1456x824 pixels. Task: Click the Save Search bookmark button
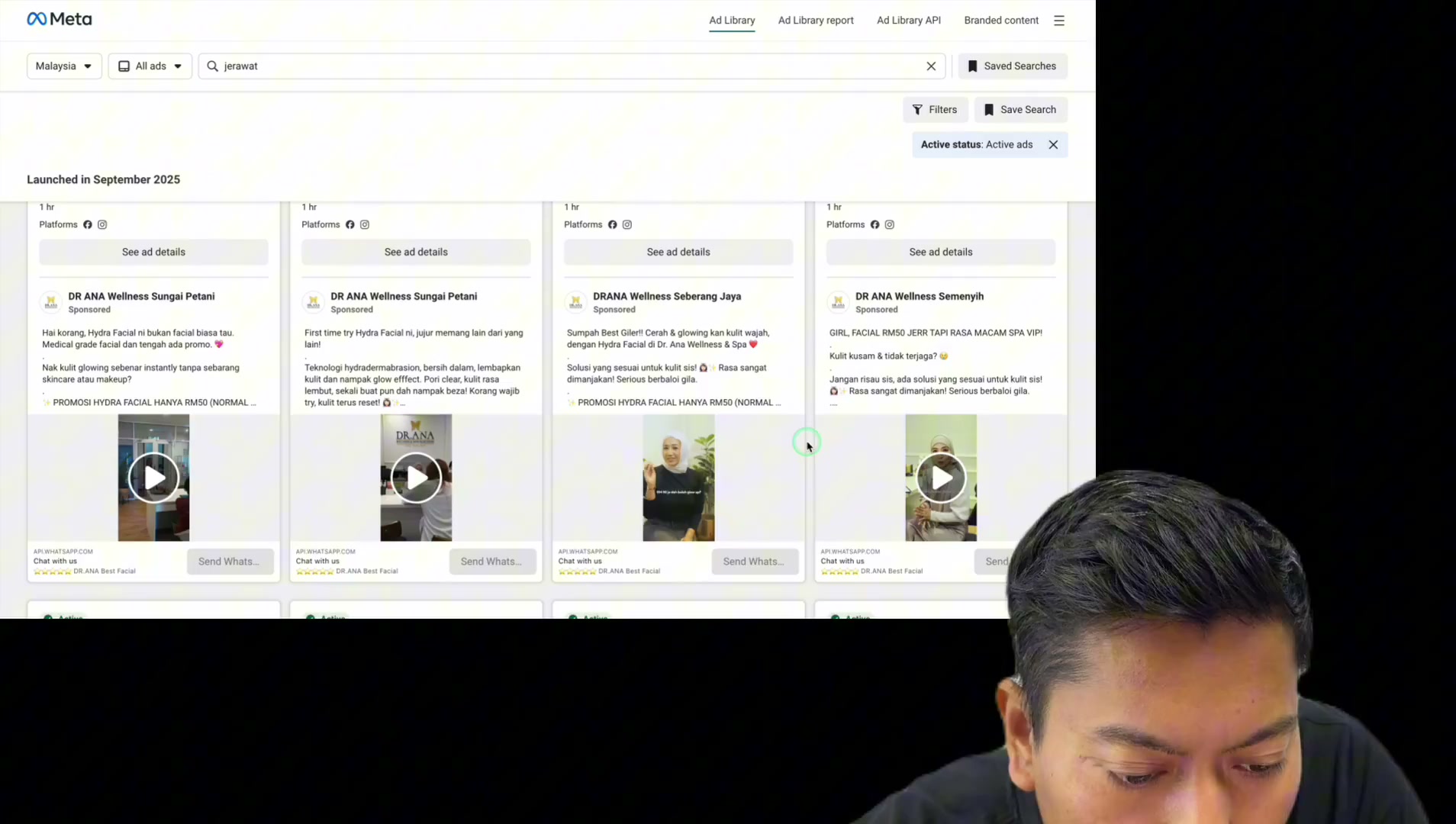pos(1020,110)
